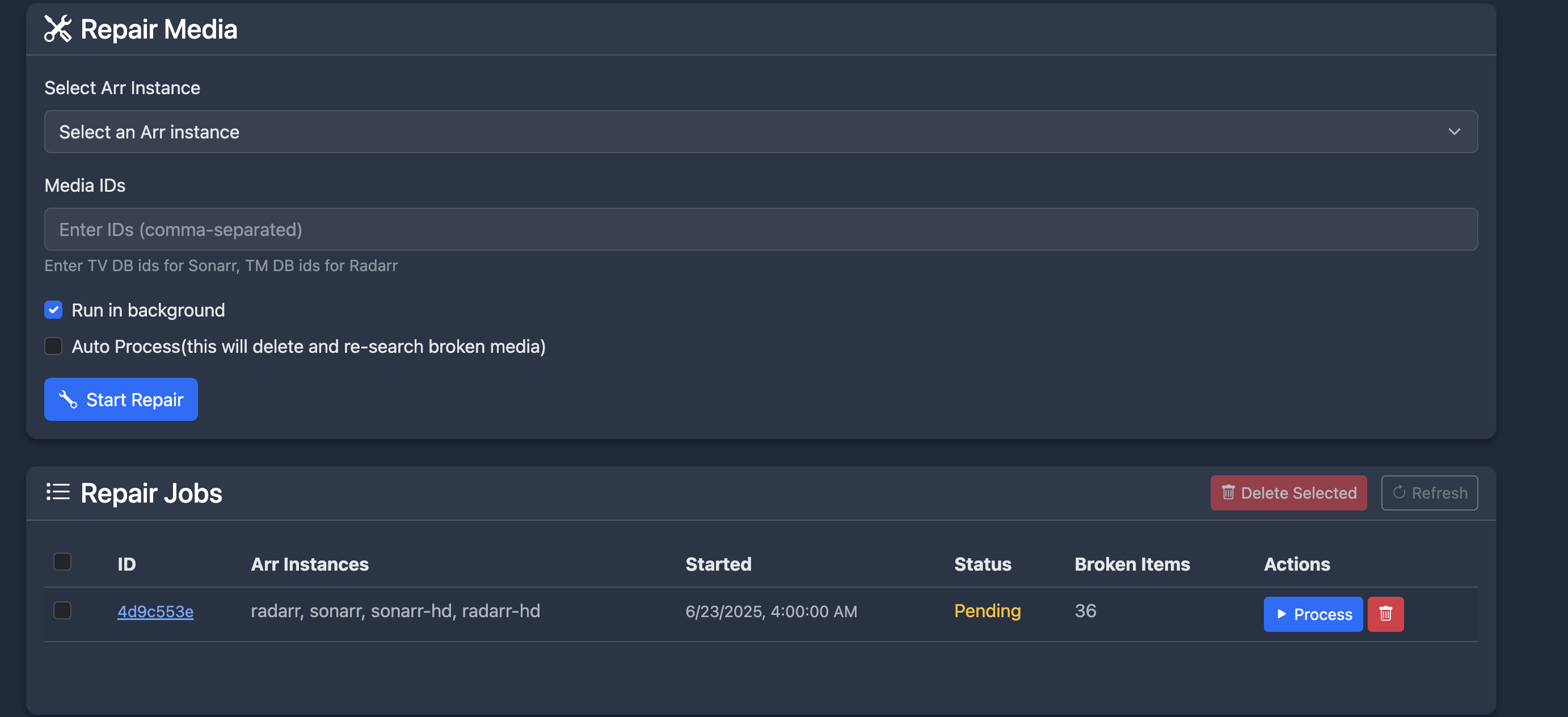Select the checkbox for job 4d9c553e
Image resolution: width=1568 pixels, height=717 pixels.
pyautogui.click(x=62, y=610)
